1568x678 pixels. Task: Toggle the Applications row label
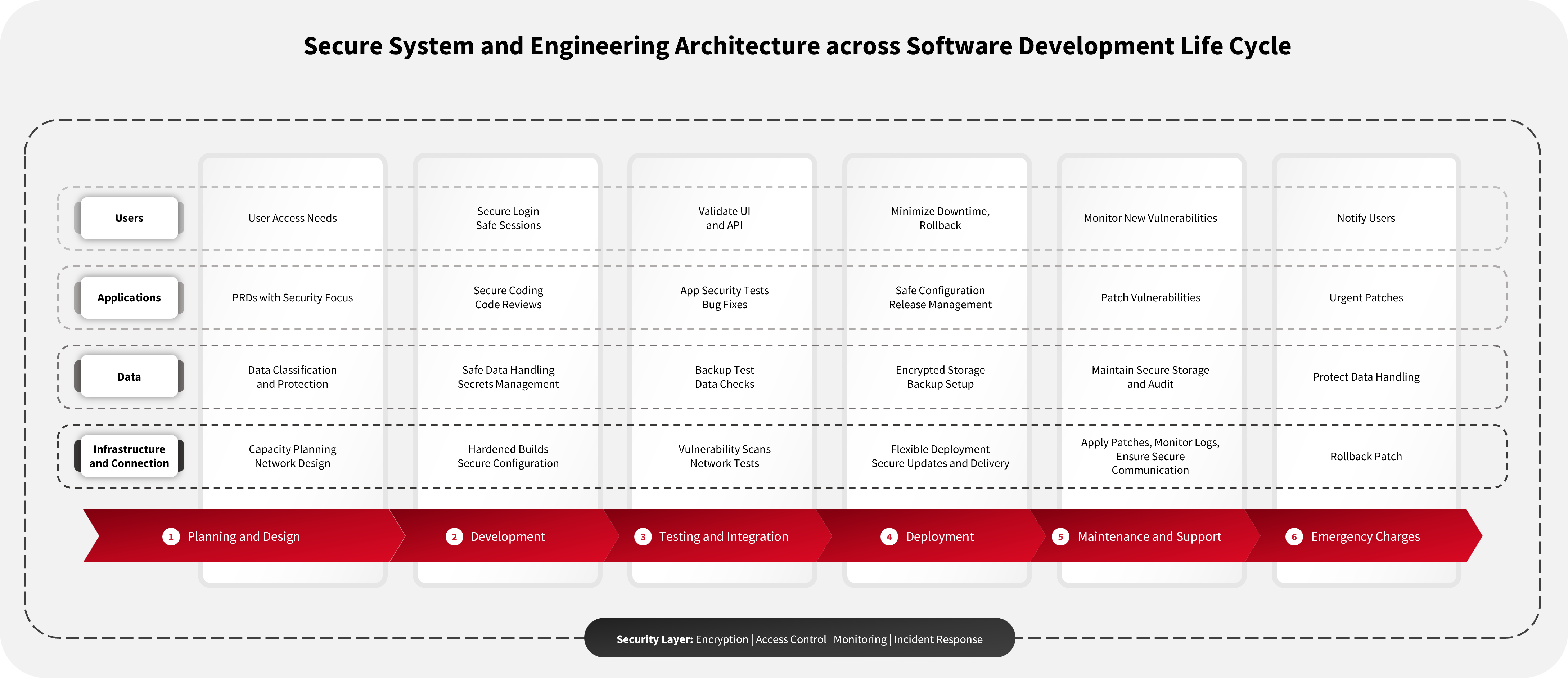coord(129,298)
